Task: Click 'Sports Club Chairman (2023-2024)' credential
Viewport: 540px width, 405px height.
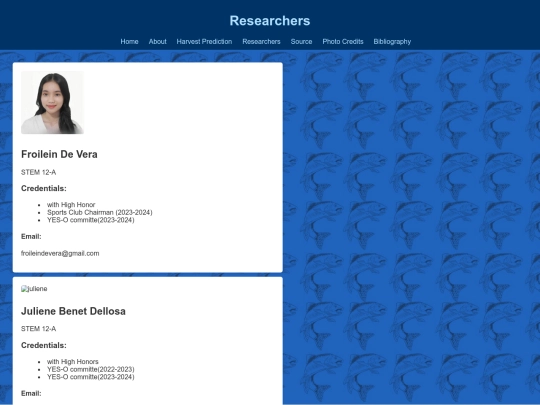Action: (x=100, y=212)
